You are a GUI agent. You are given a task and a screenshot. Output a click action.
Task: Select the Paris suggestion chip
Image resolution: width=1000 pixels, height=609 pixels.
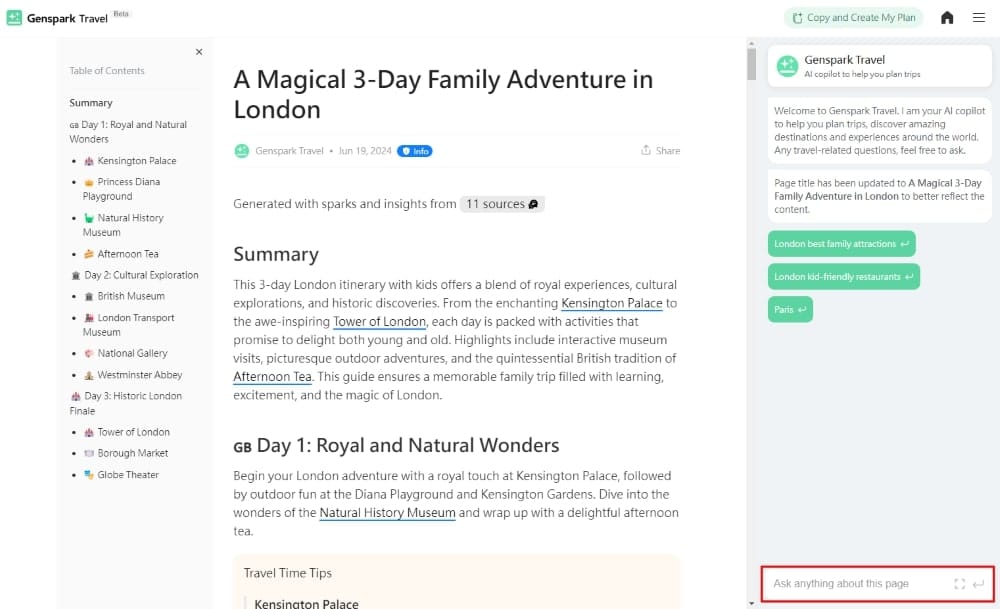click(790, 310)
